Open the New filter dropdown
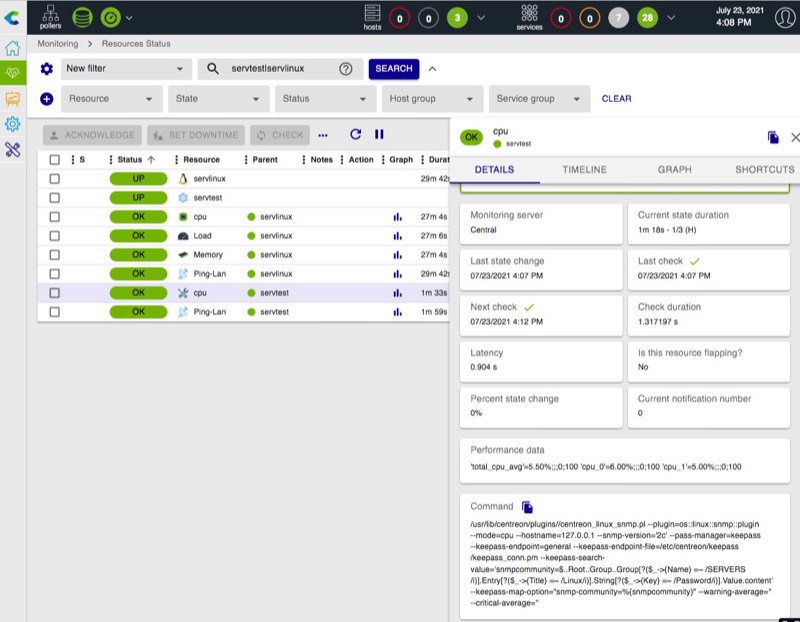 pos(125,69)
